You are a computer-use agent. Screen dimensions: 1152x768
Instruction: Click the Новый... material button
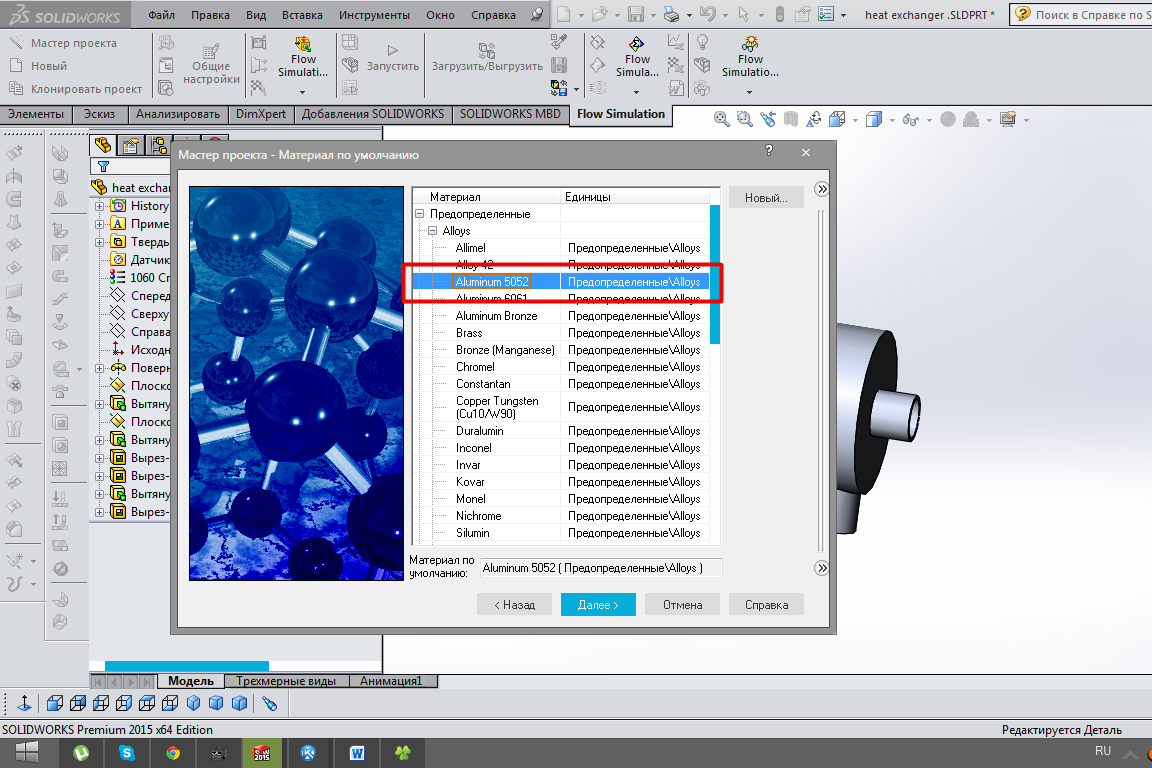[x=766, y=197]
